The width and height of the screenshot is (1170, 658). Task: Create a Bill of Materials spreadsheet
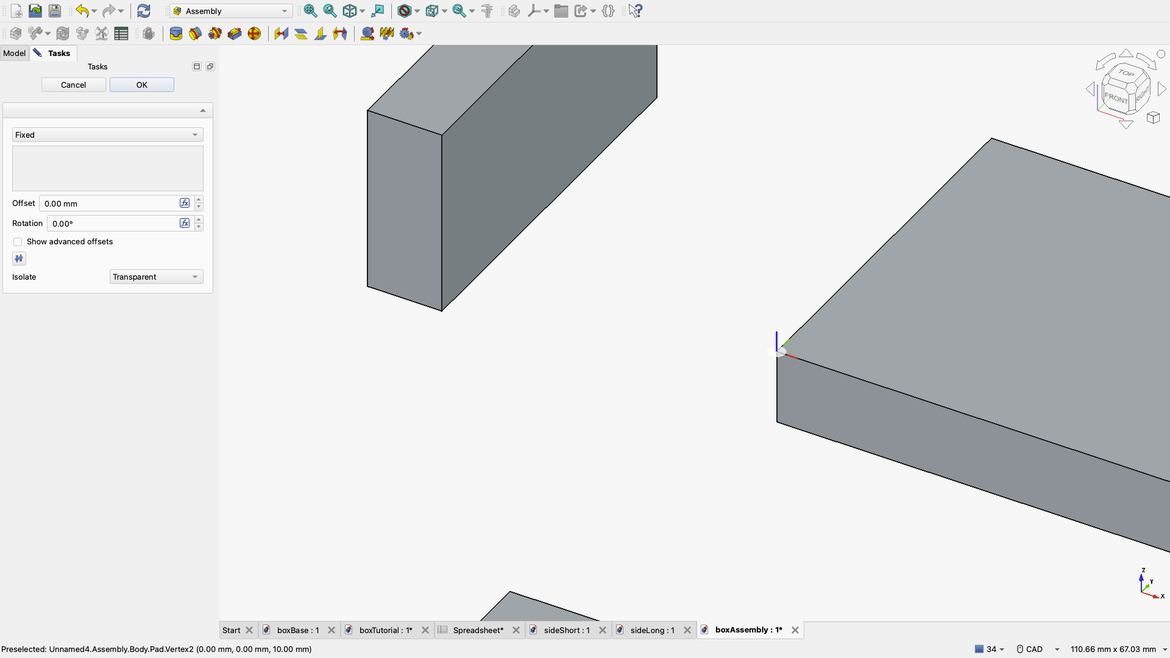click(120, 33)
